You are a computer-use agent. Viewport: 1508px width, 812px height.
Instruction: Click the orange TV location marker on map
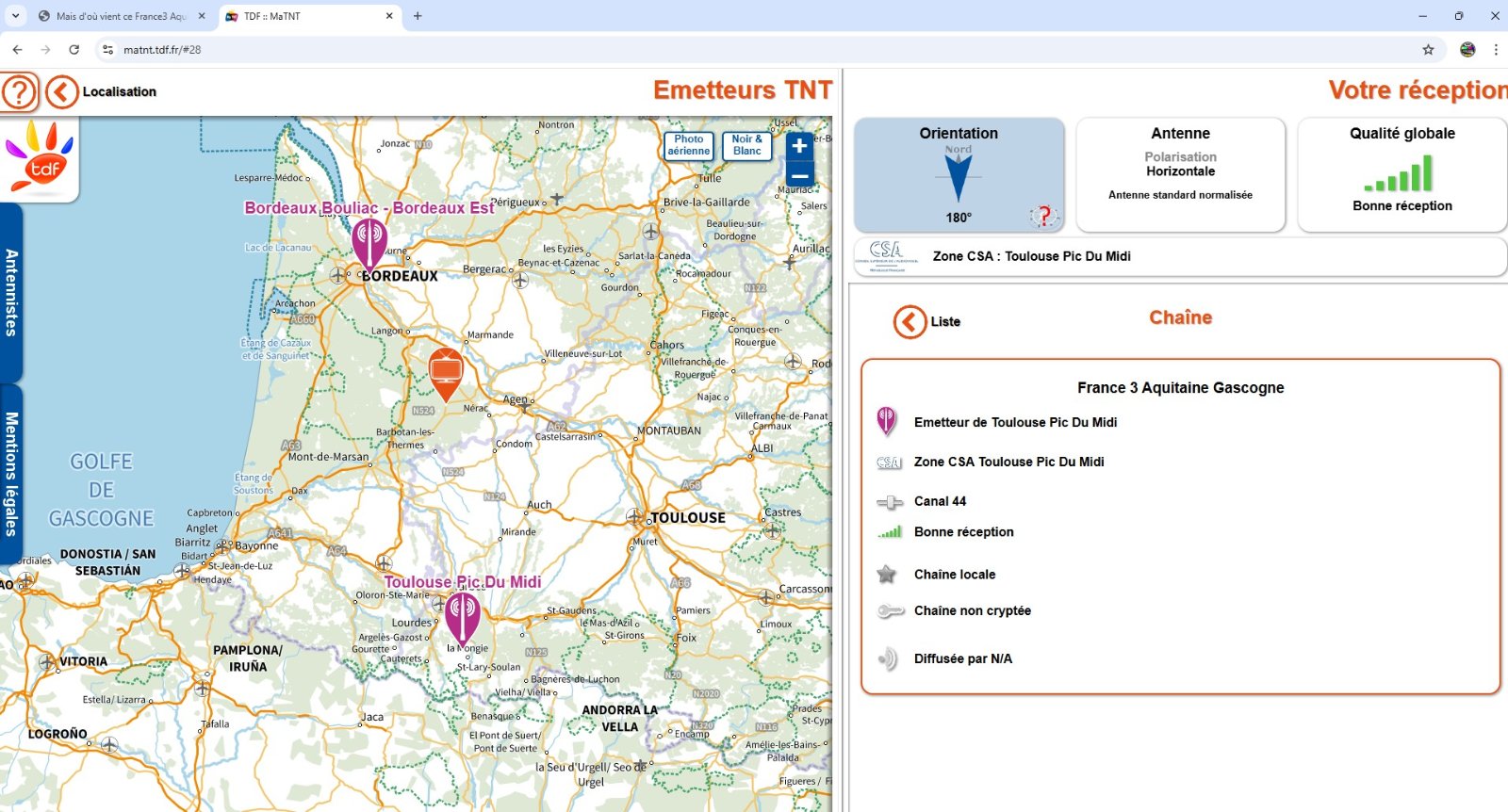click(x=446, y=371)
